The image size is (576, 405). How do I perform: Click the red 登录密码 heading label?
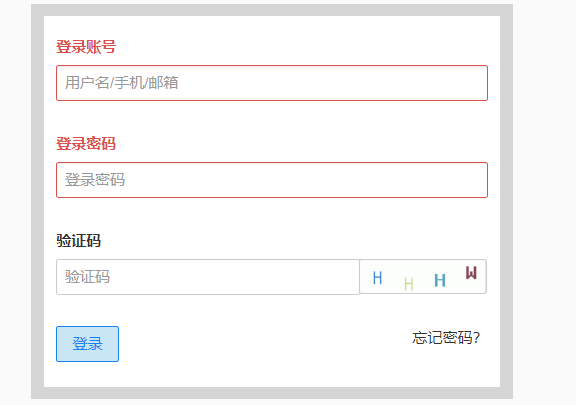click(86, 144)
